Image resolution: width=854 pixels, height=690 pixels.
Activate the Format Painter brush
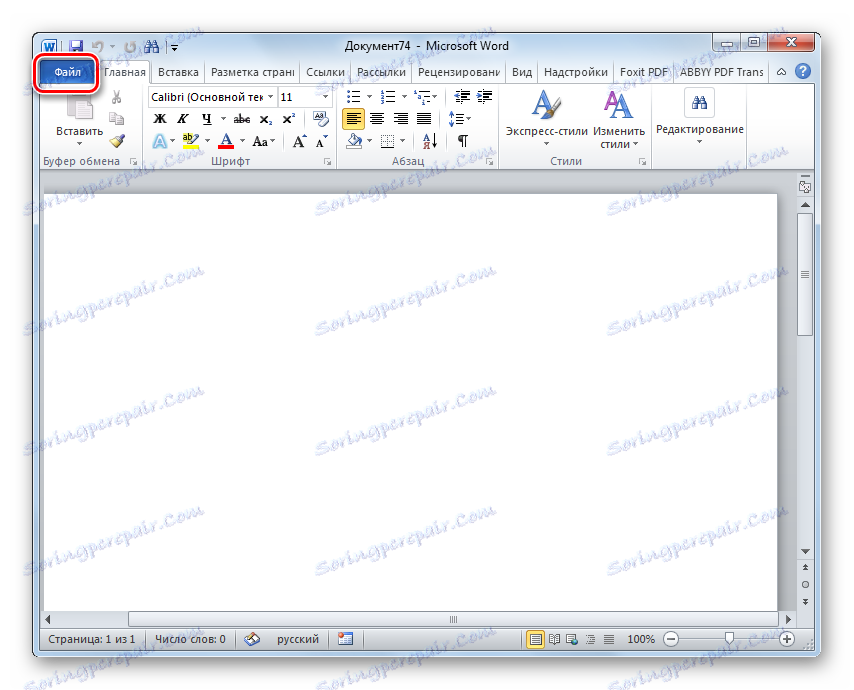pyautogui.click(x=117, y=141)
